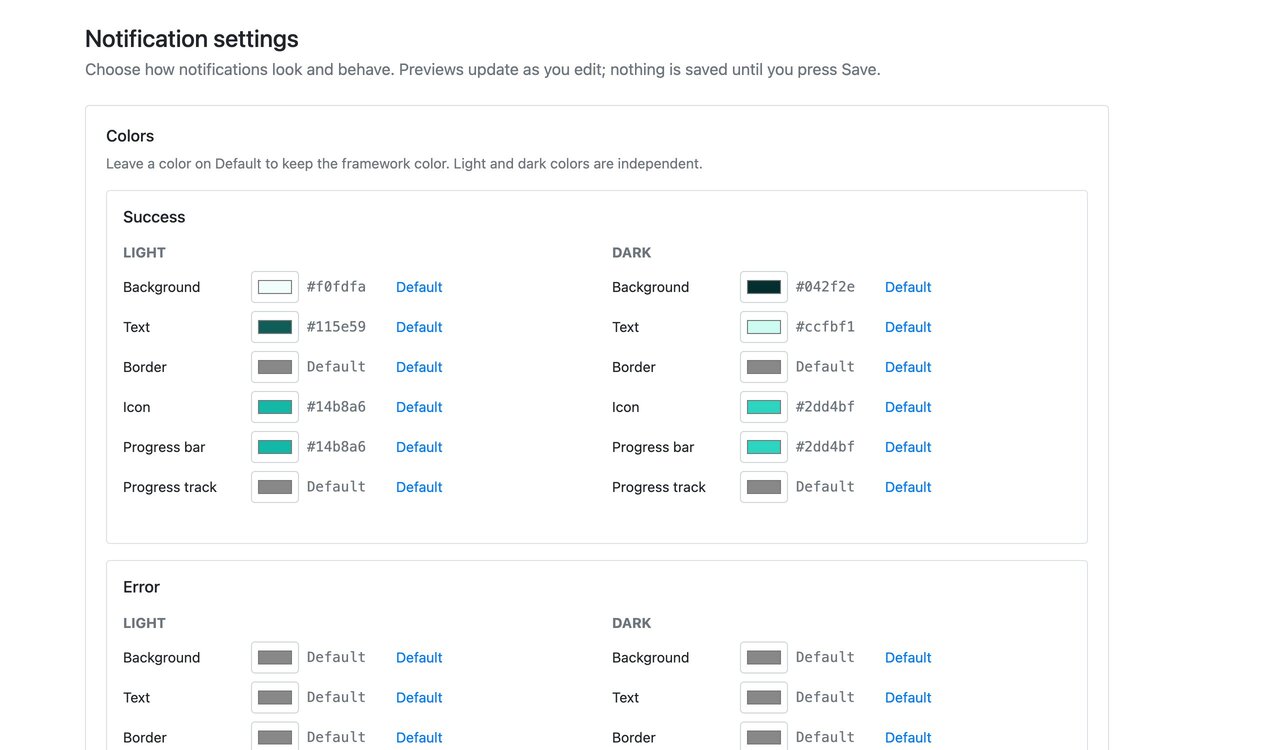
Task: Open Success light Background color swatch
Action: pyautogui.click(x=275, y=287)
